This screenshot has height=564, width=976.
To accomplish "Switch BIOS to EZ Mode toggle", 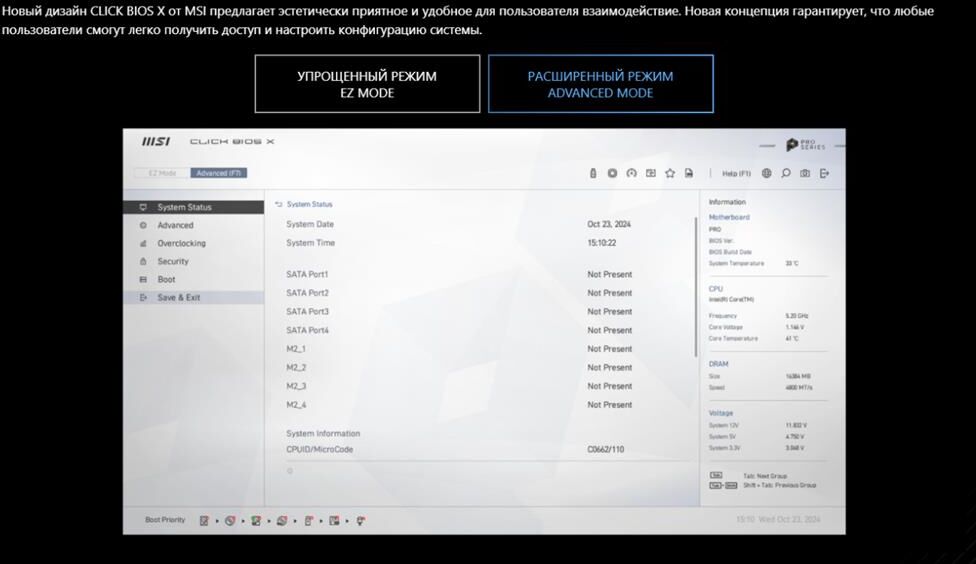I will pos(161,173).
